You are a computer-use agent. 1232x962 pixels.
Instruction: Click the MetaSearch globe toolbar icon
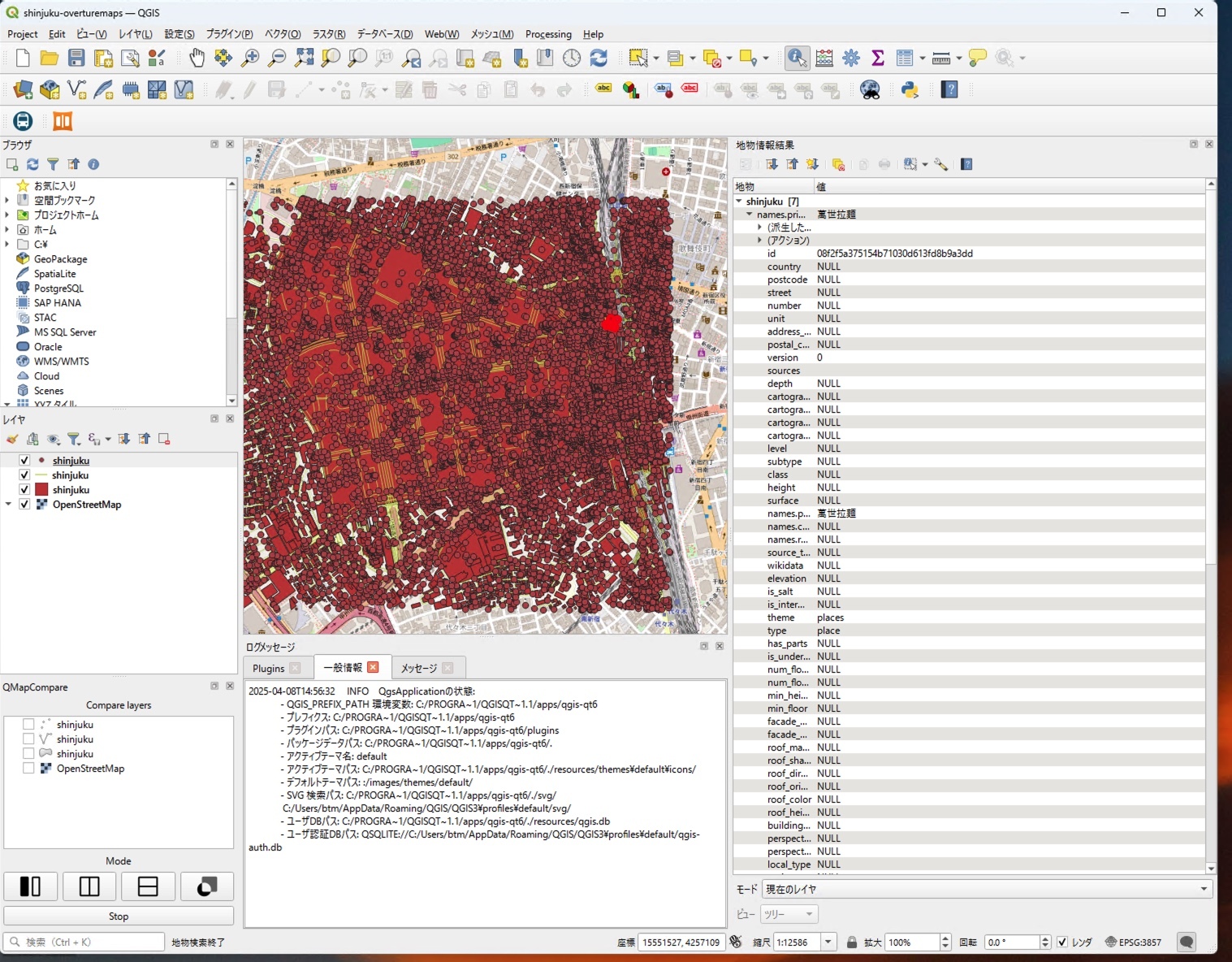coord(870,89)
